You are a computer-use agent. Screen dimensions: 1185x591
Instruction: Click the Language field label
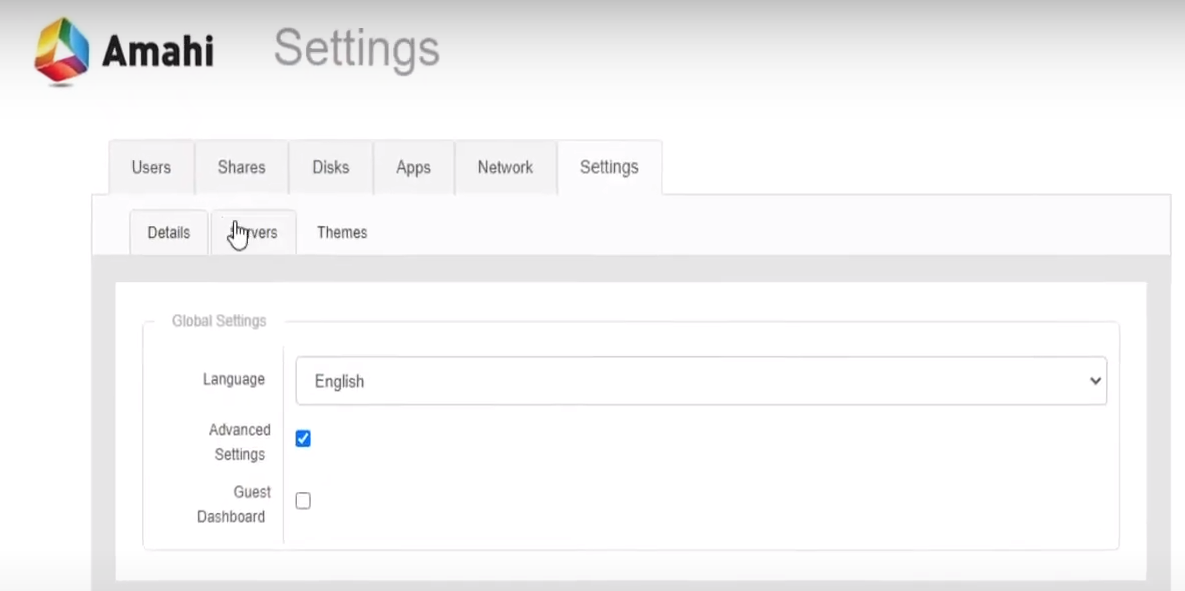point(234,380)
